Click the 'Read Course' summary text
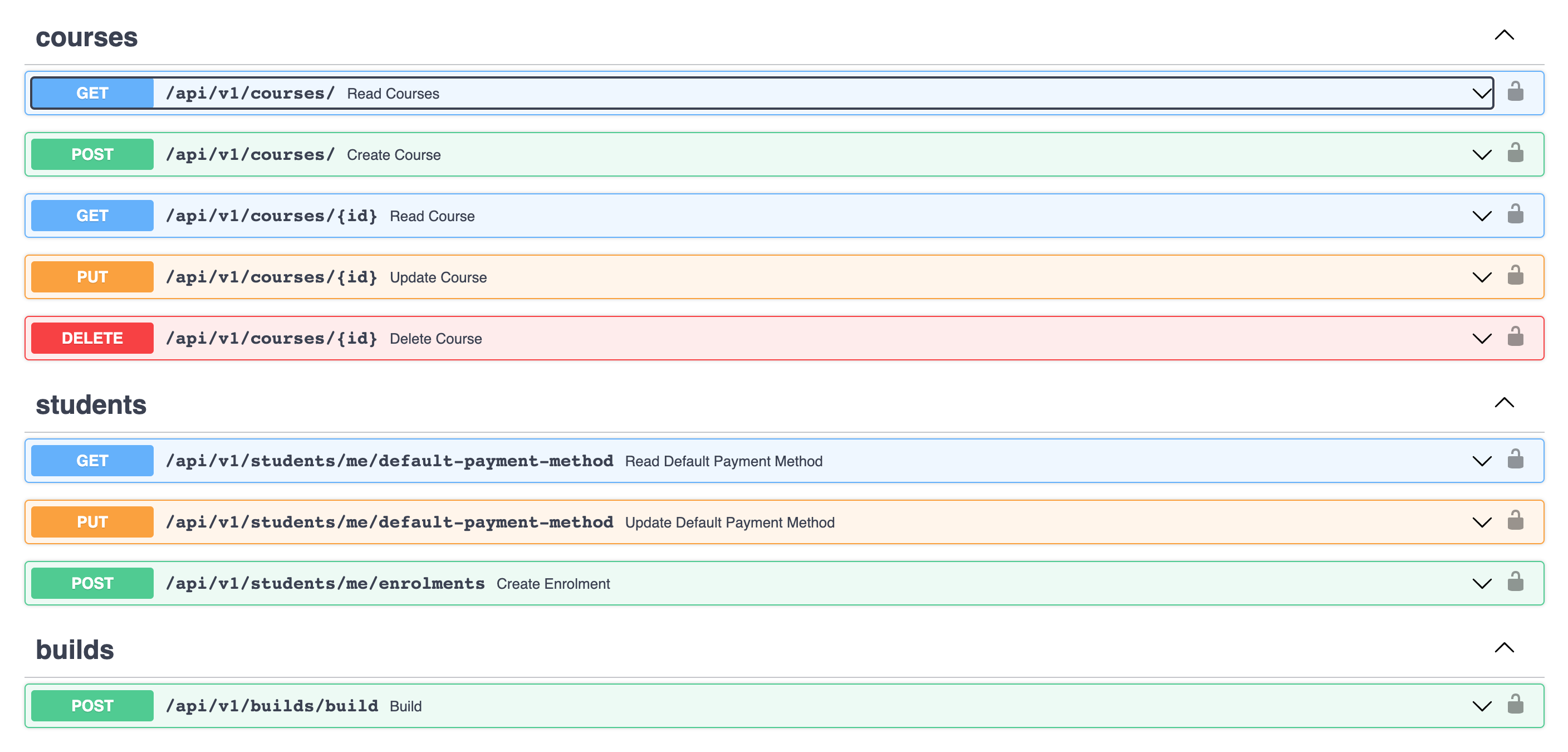 pyautogui.click(x=432, y=217)
